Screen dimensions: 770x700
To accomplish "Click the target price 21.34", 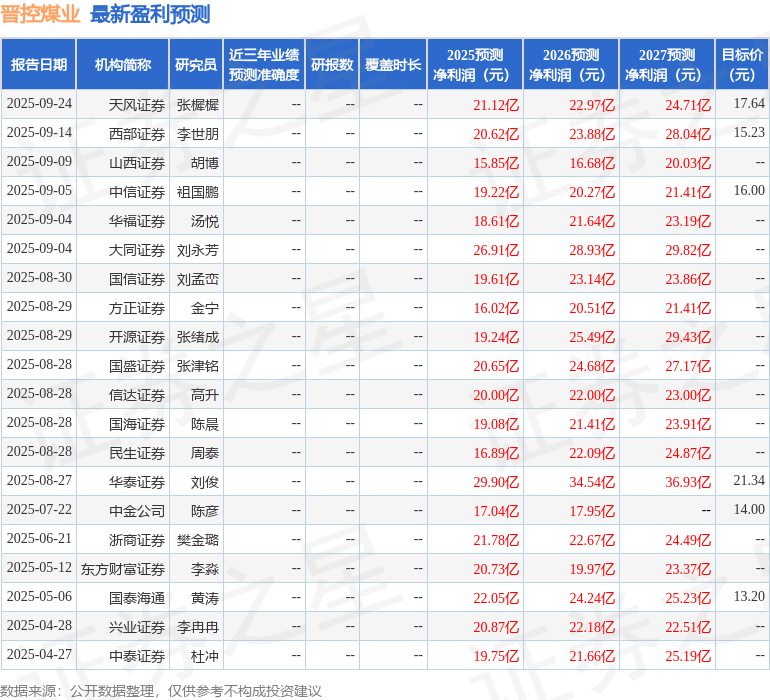I will 748,482.
